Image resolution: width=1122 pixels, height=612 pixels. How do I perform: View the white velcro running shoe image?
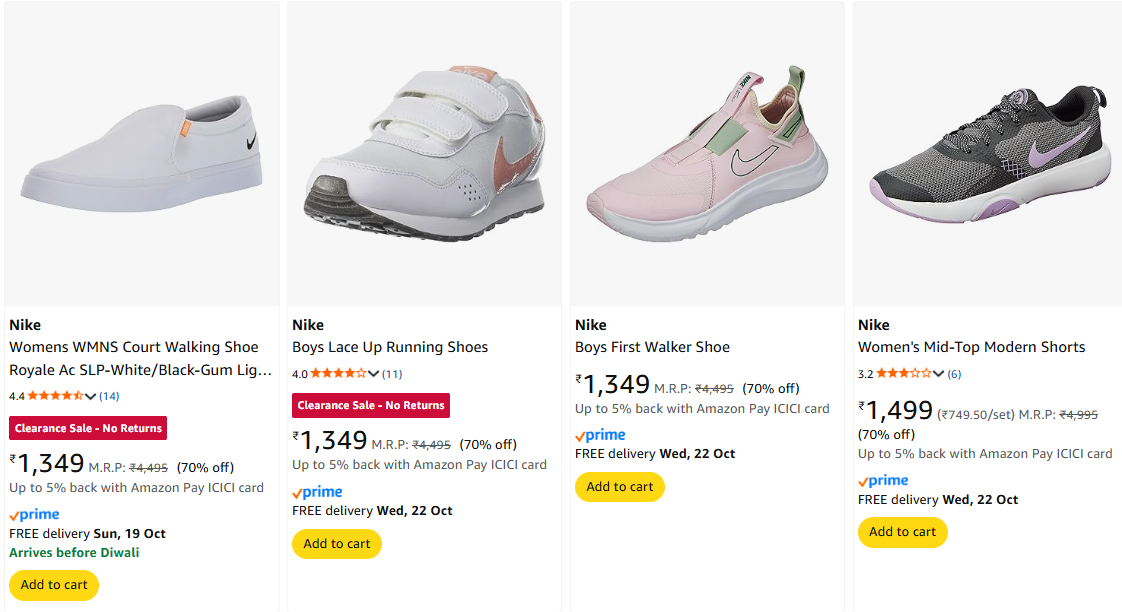424,150
